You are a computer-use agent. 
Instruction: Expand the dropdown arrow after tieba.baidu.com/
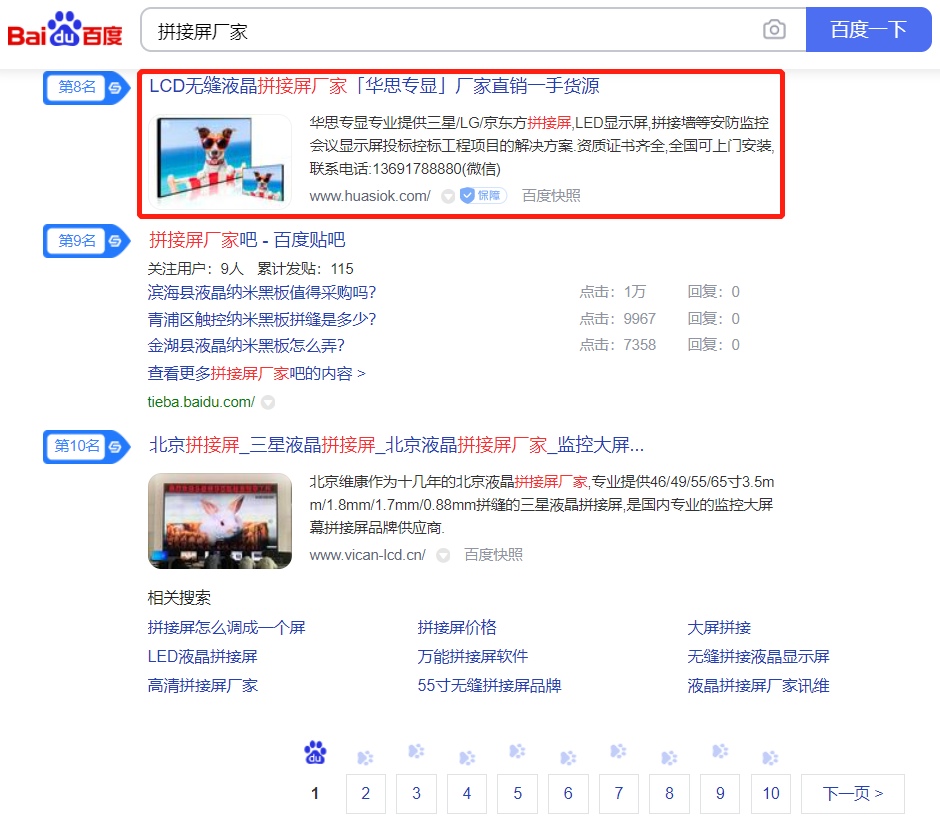click(269, 402)
